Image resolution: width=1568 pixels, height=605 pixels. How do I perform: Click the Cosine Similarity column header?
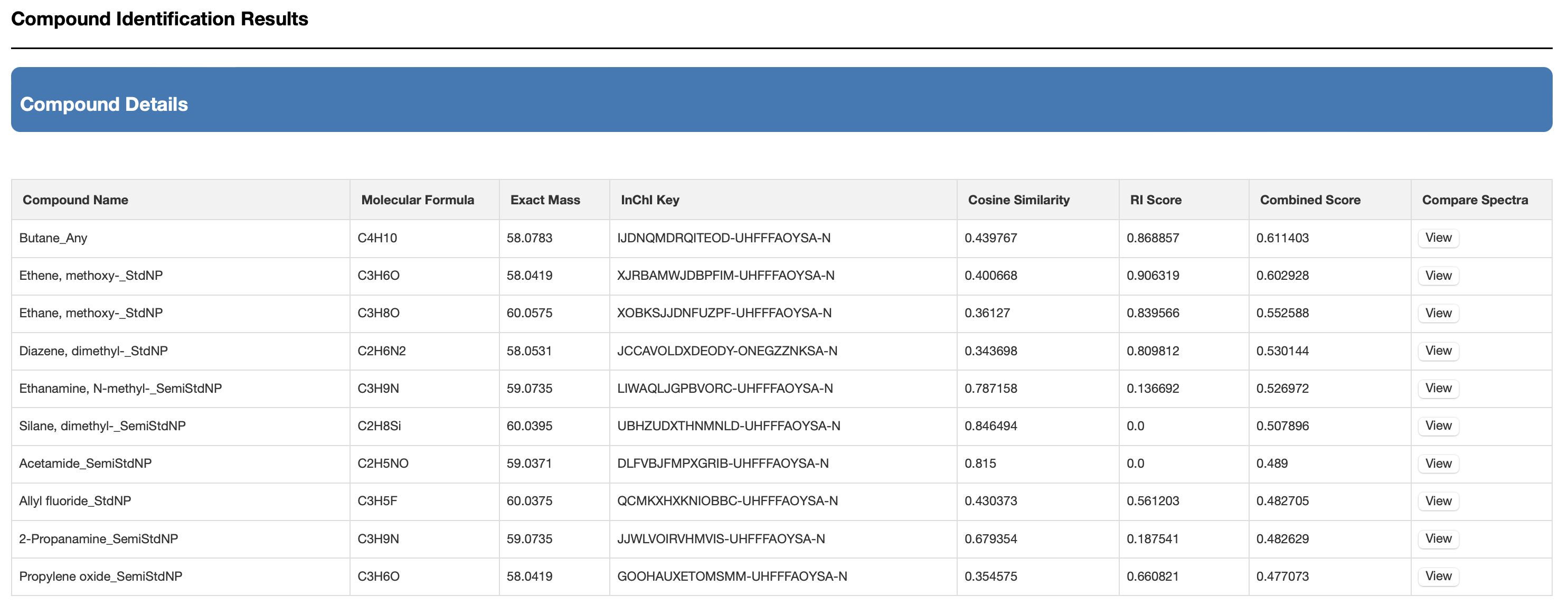(x=1018, y=200)
